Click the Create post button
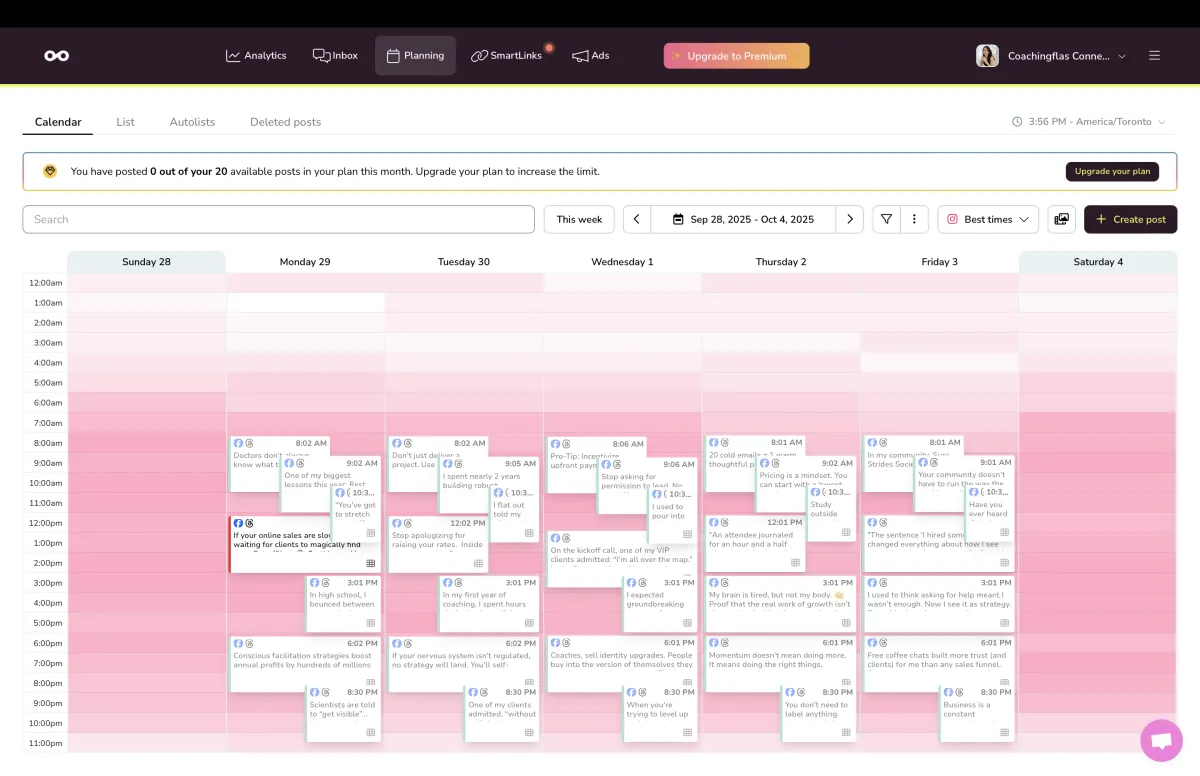This screenshot has width=1200, height=776. [x=1130, y=219]
